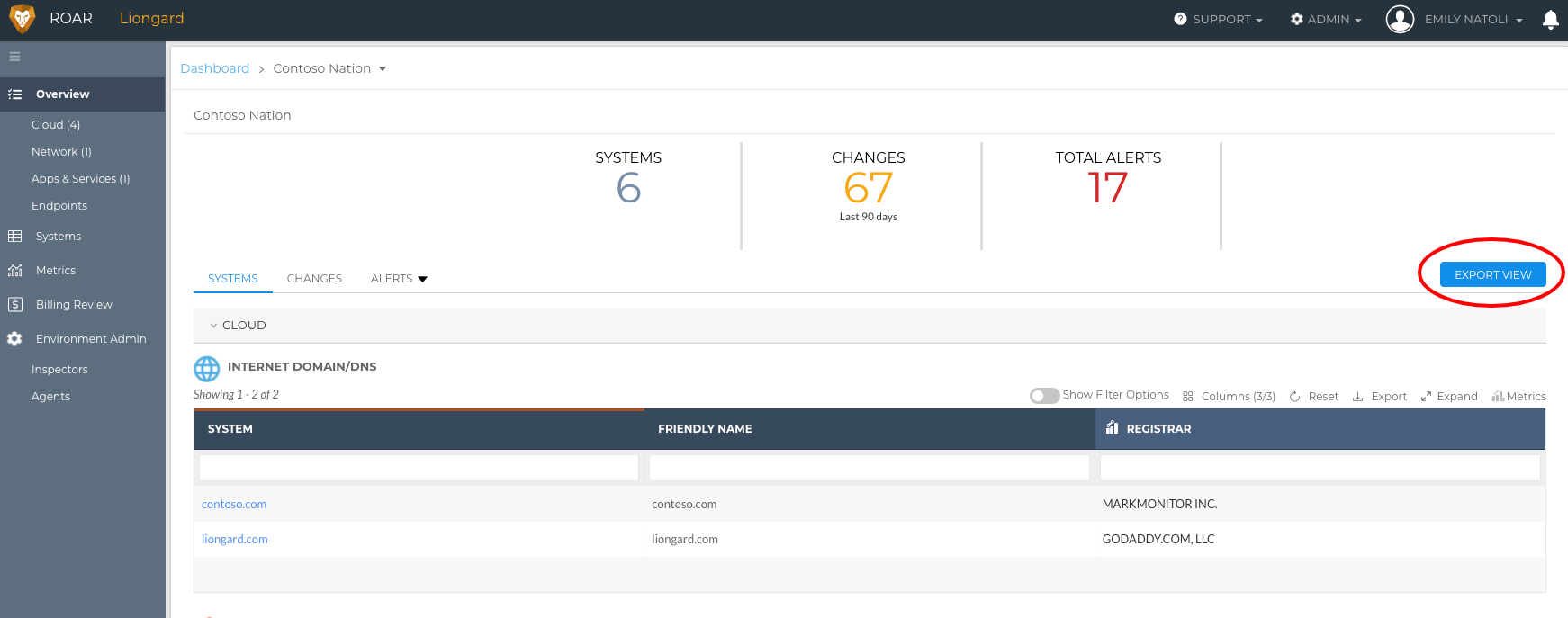Open Cloud (4) in sidebar
This screenshot has height=618, width=1568.
(56, 125)
